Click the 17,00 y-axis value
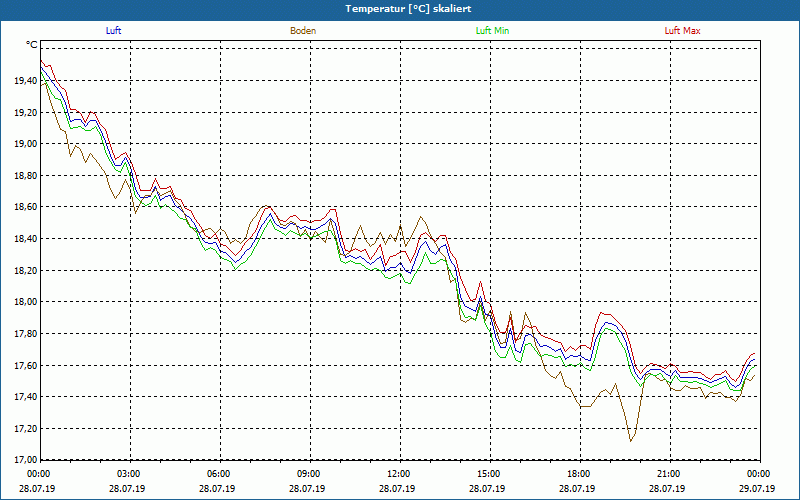Image resolution: width=800 pixels, height=500 pixels. (26, 459)
